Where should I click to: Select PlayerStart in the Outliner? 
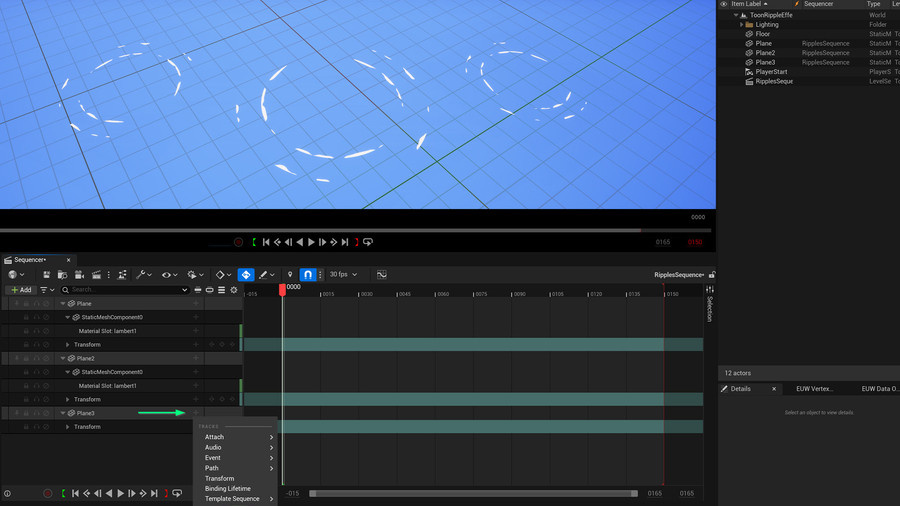coord(771,72)
